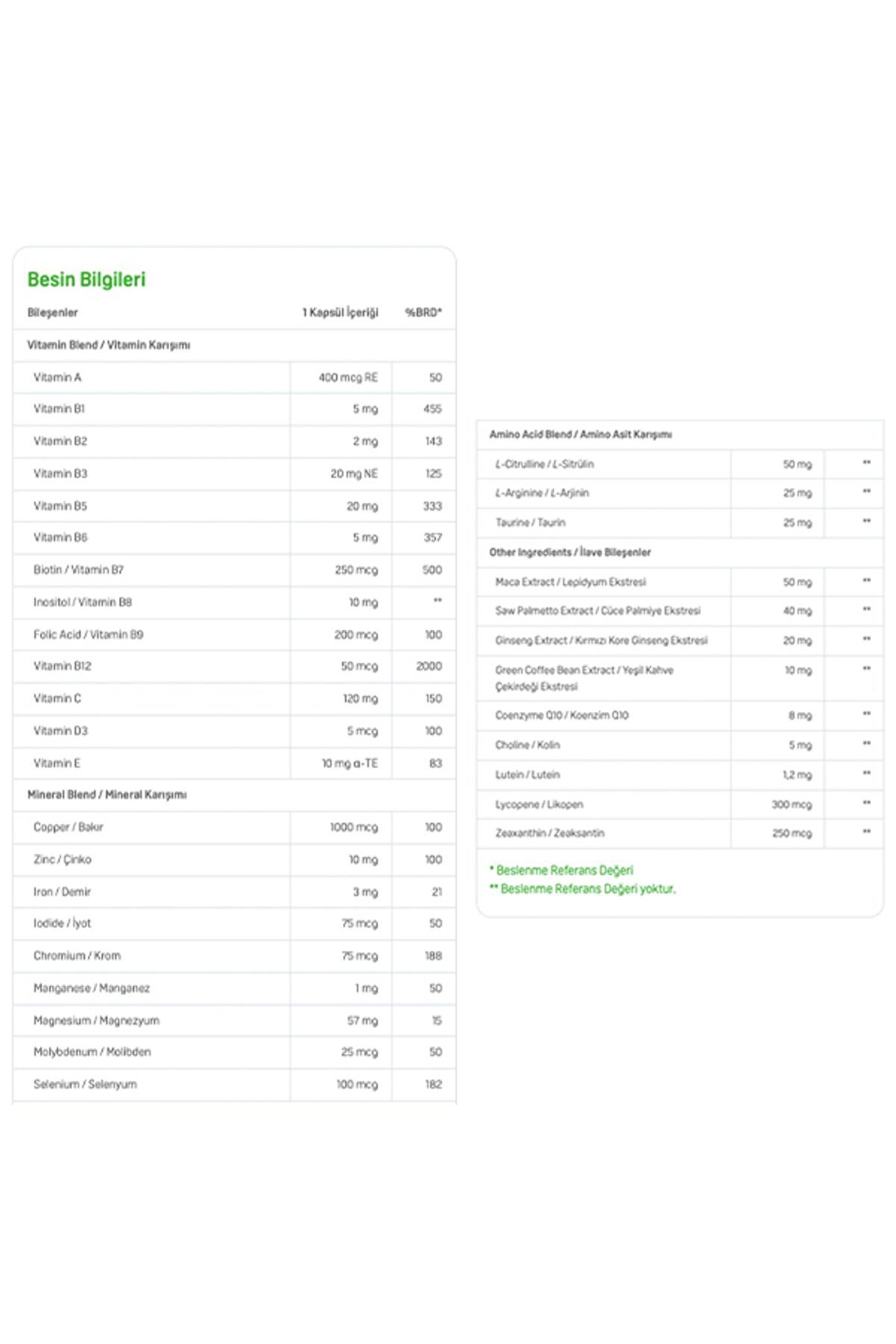Select the Vitamin B12 row label
896x1344 pixels.
(62, 666)
